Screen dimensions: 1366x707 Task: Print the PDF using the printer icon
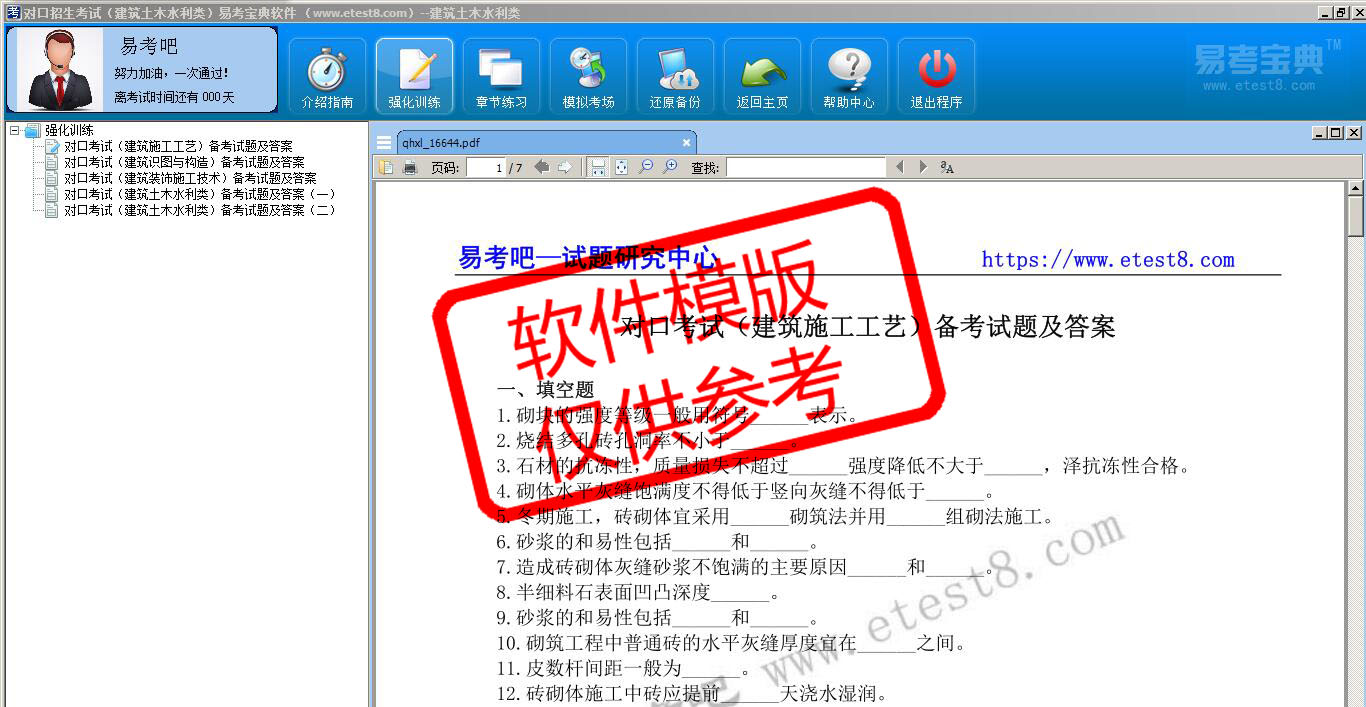(410, 168)
